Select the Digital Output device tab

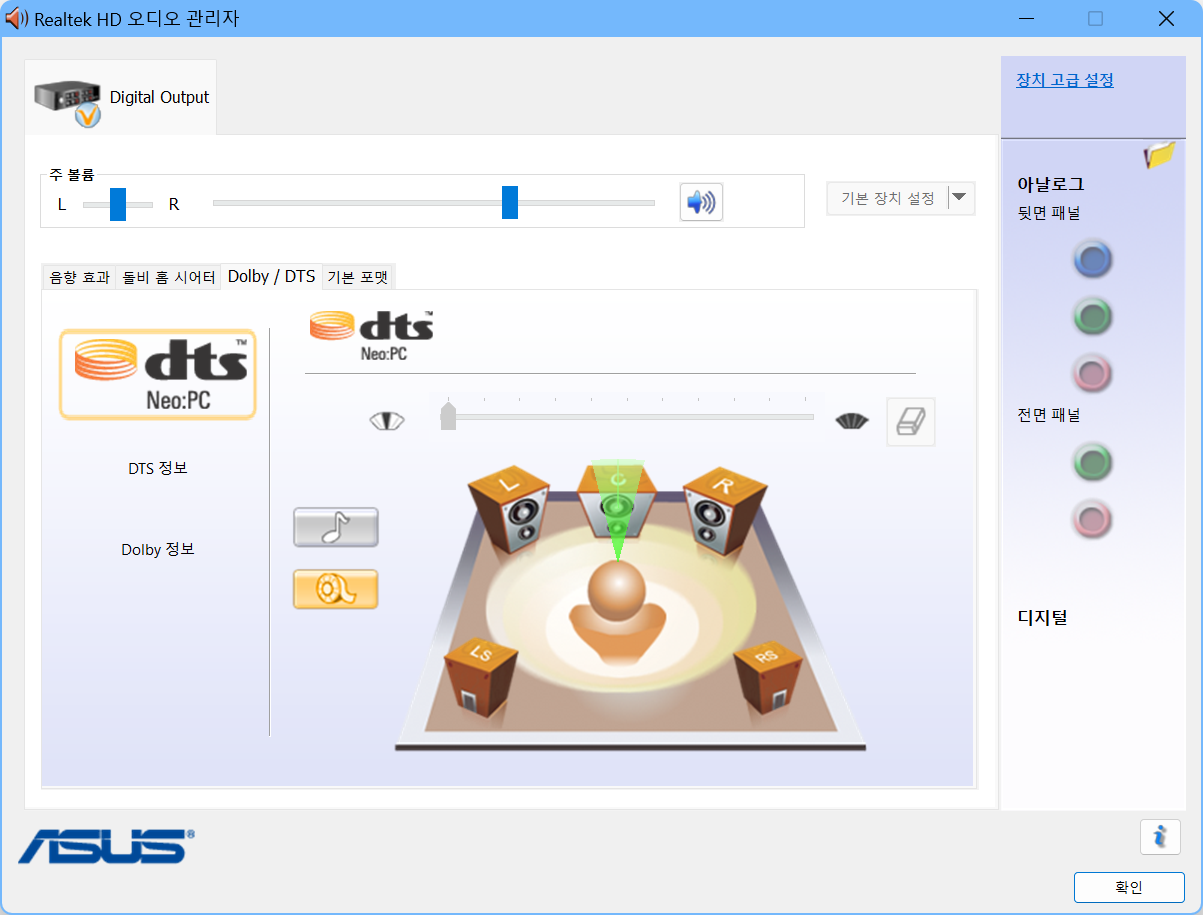click(121, 97)
